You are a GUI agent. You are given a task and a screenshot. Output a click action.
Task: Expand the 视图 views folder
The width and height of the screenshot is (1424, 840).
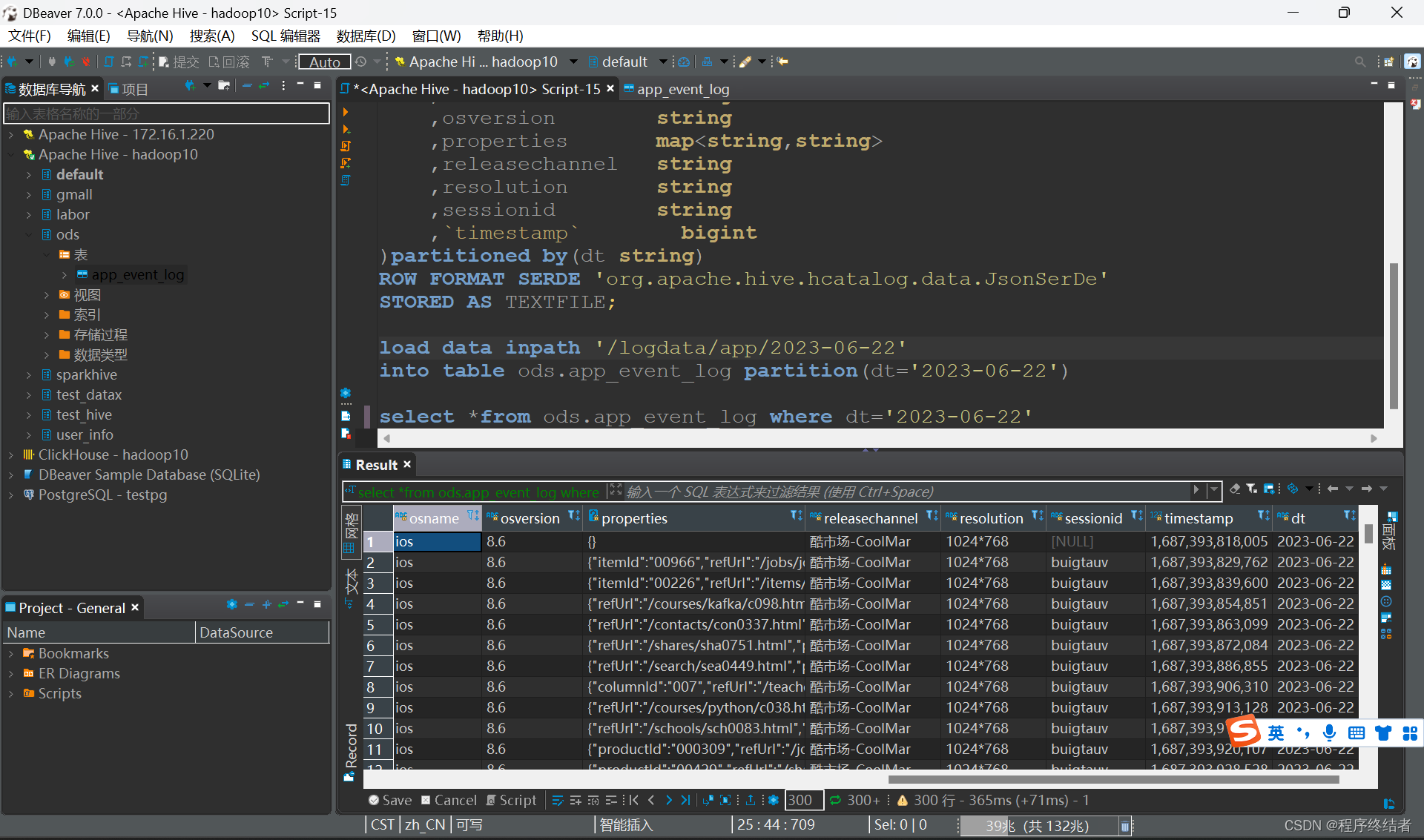47,294
